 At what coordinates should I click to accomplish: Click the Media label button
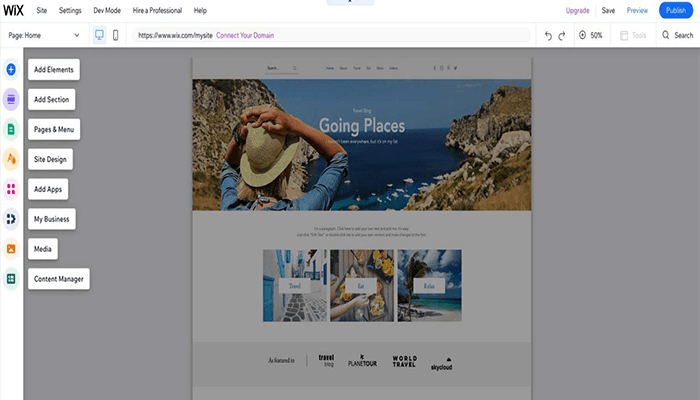[43, 249]
